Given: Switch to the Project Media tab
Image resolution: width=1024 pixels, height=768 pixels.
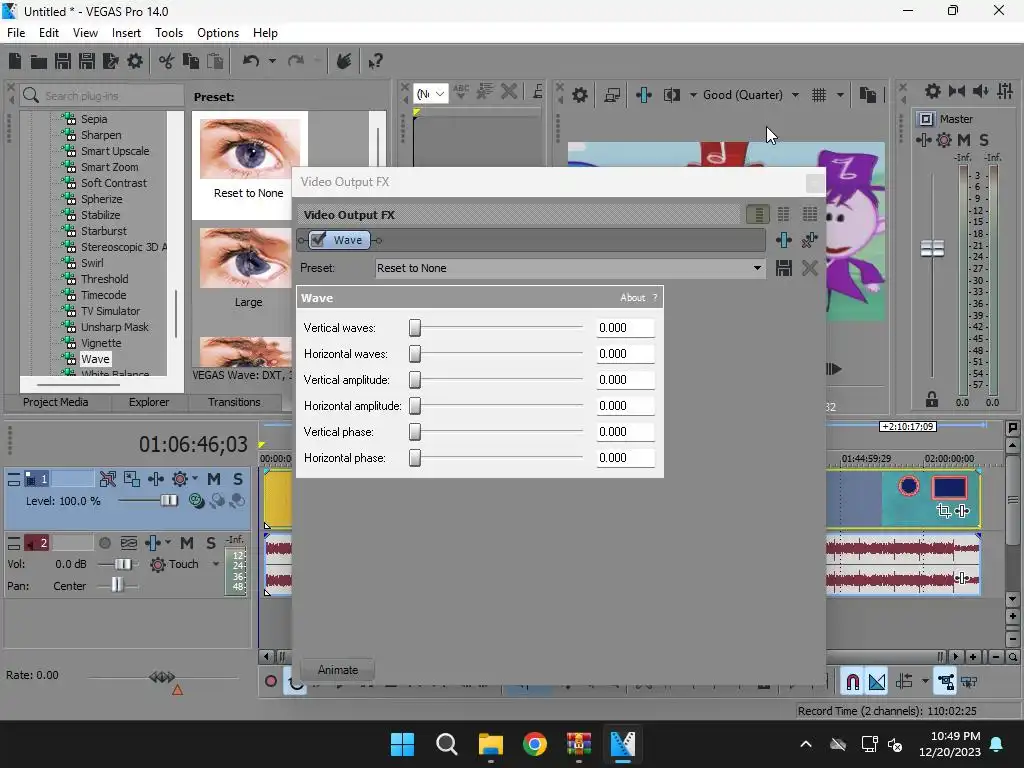Looking at the screenshot, I should point(56,402).
